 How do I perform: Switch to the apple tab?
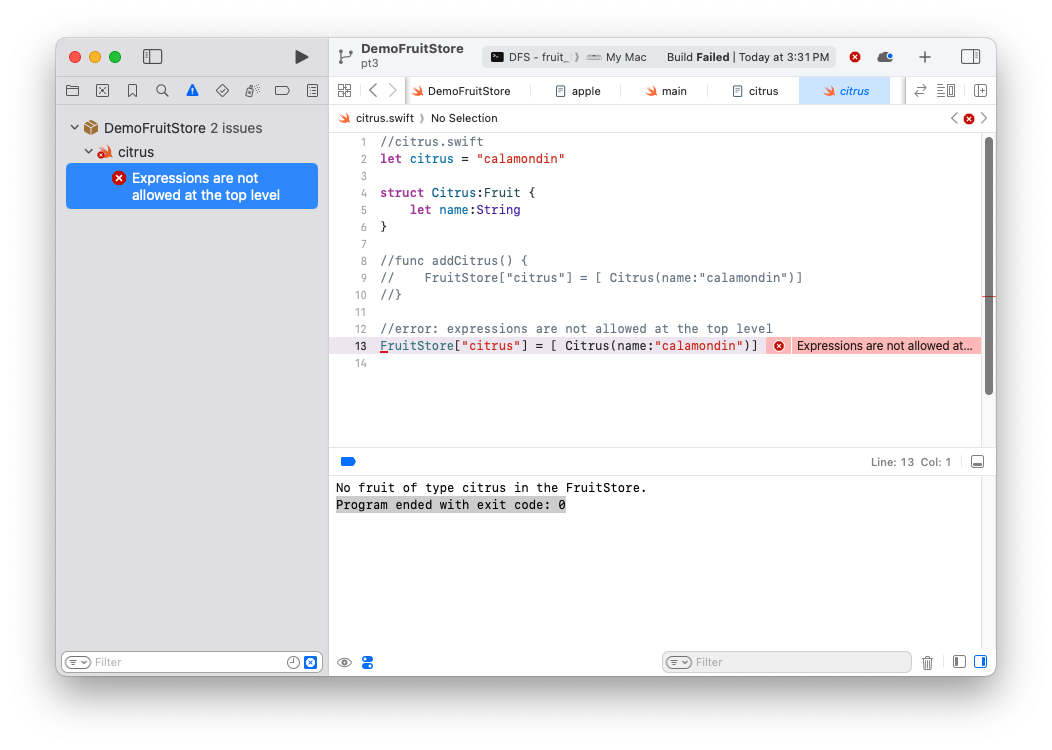pos(578,91)
